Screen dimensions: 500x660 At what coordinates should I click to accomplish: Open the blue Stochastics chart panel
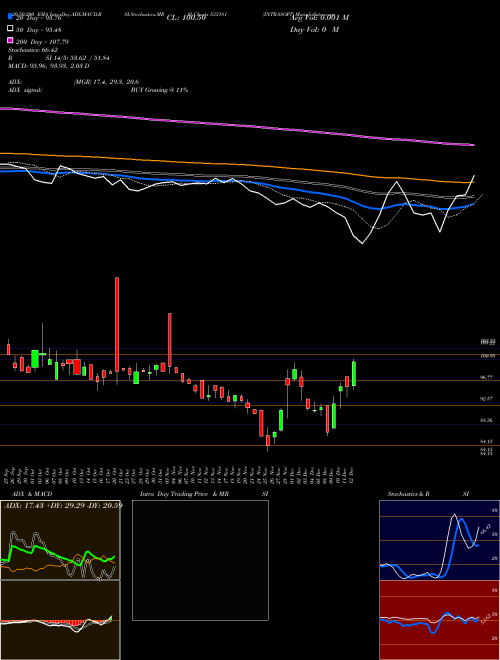(439, 540)
